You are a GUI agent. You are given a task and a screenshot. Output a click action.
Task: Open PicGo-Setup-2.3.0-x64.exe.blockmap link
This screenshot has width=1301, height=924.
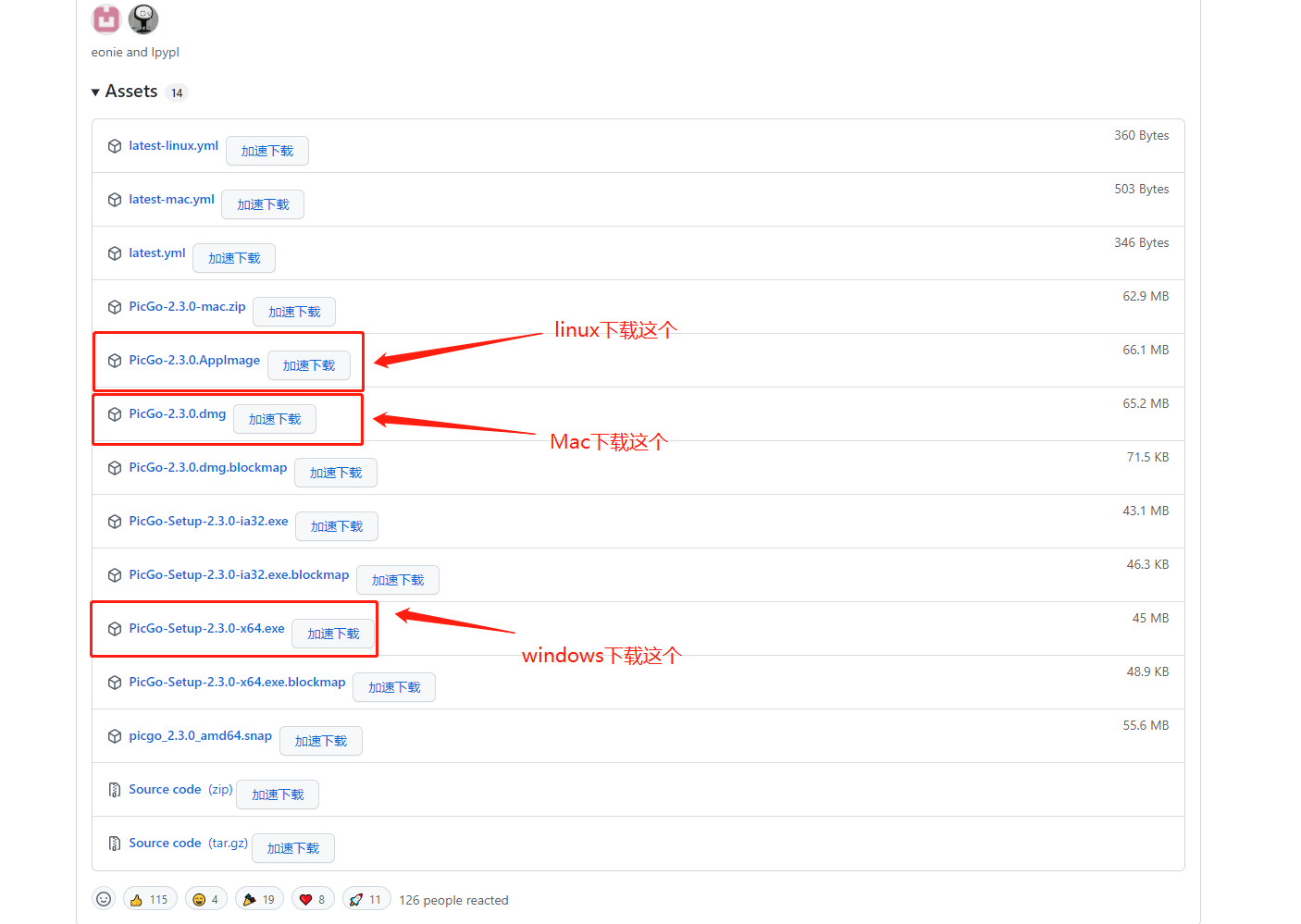click(237, 682)
